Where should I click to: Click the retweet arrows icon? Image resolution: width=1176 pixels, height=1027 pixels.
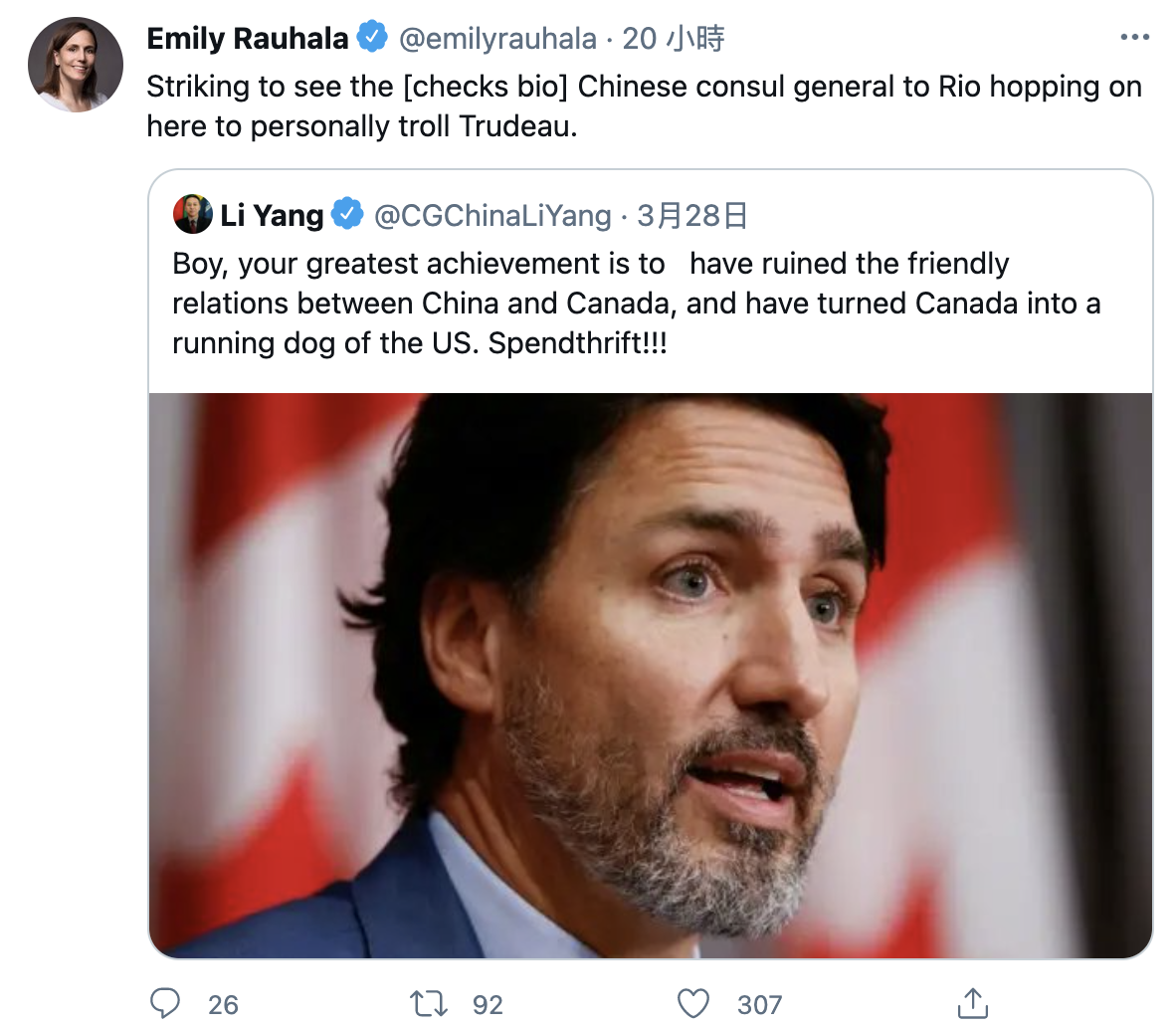[x=429, y=1003]
